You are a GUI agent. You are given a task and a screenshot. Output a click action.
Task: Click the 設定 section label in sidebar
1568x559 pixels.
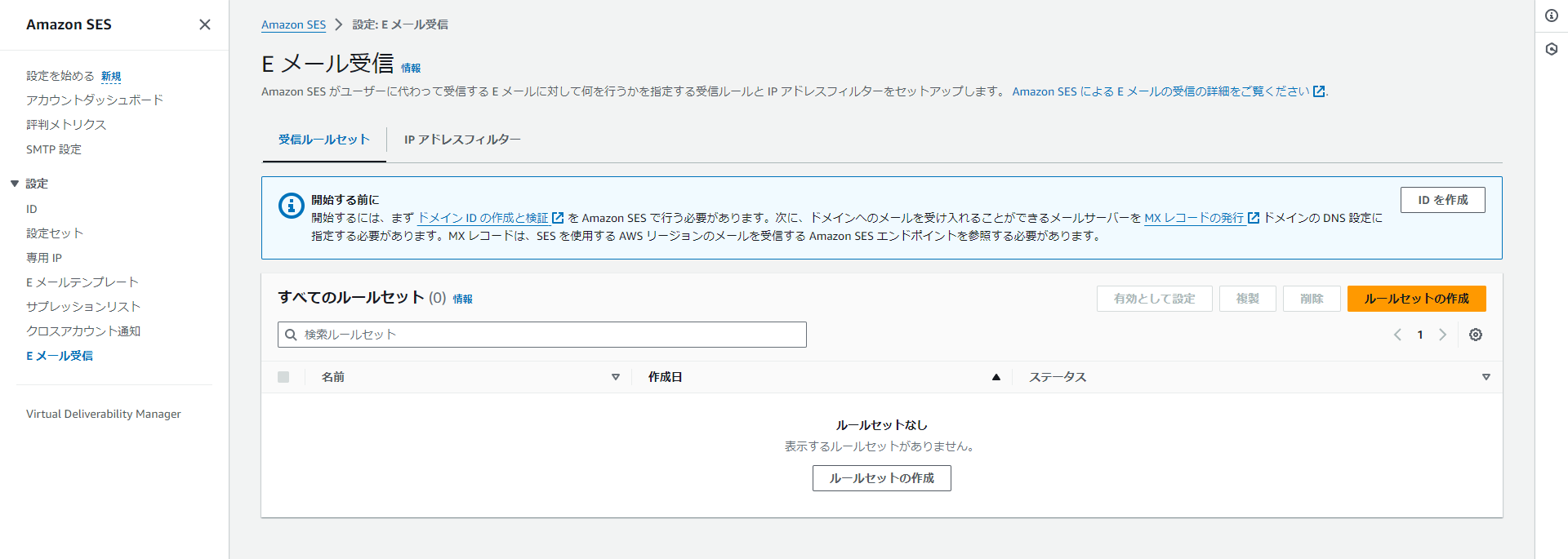pyautogui.click(x=37, y=184)
